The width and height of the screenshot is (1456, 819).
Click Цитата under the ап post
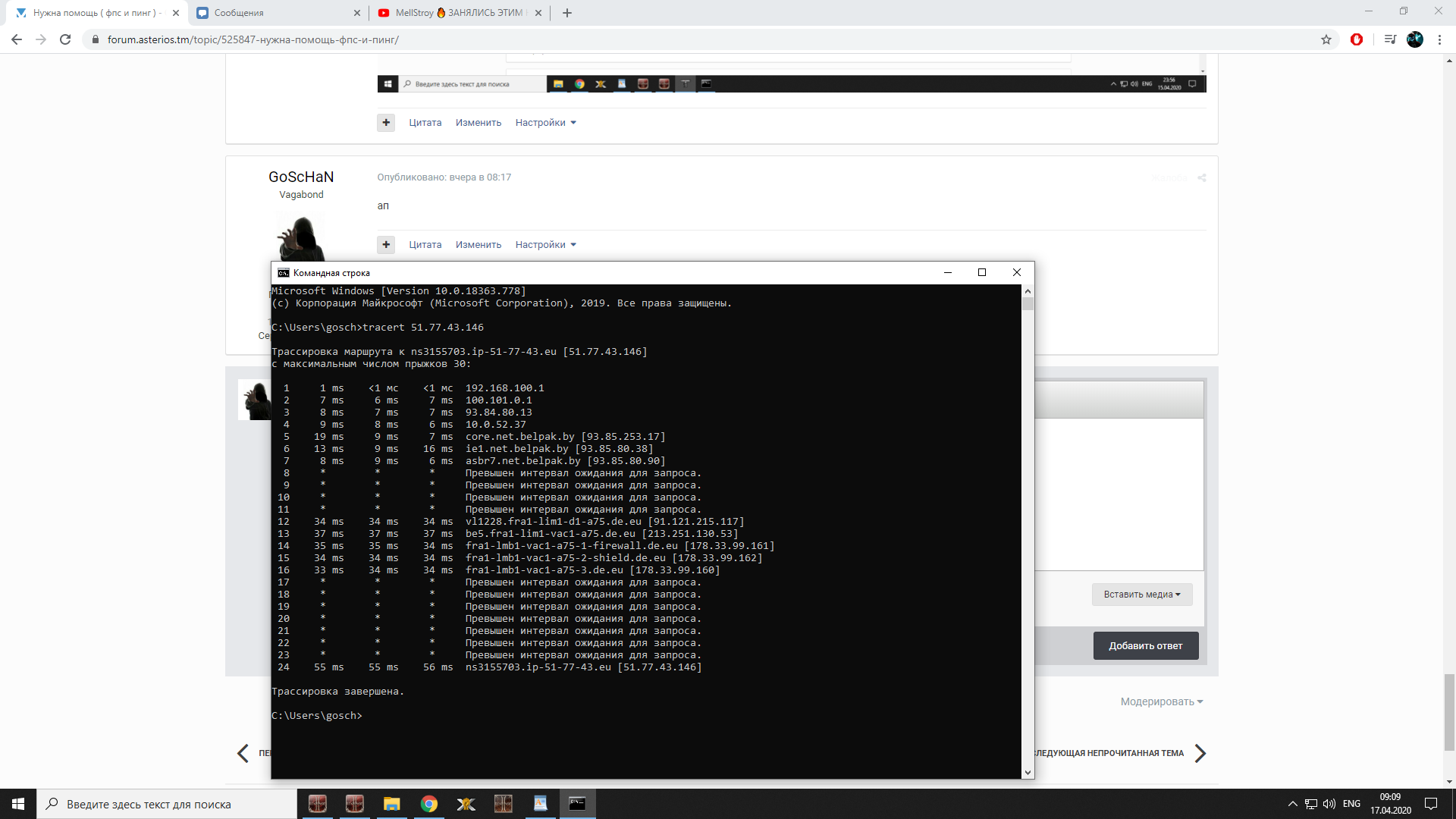coord(425,244)
